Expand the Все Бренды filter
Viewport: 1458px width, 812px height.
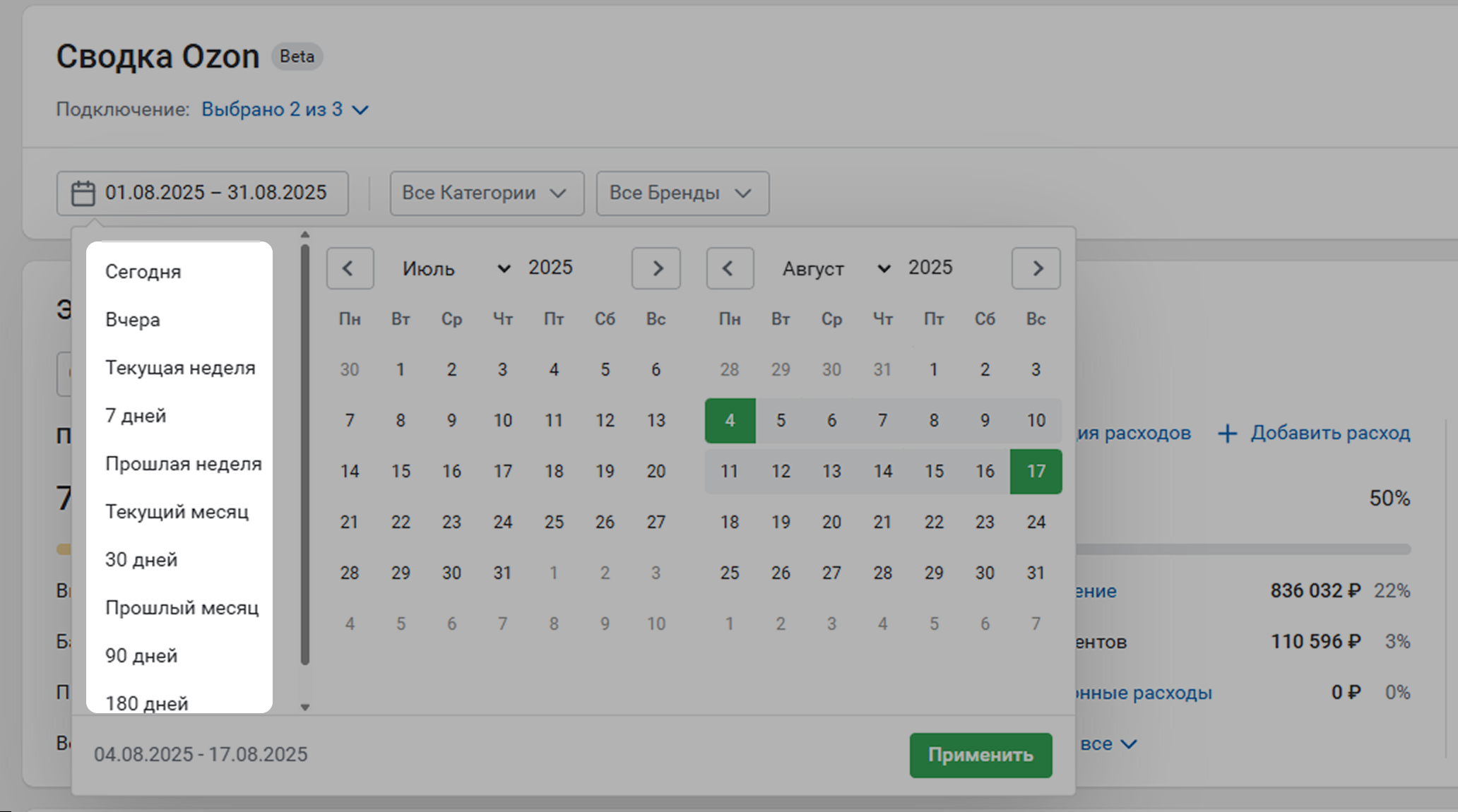(682, 193)
